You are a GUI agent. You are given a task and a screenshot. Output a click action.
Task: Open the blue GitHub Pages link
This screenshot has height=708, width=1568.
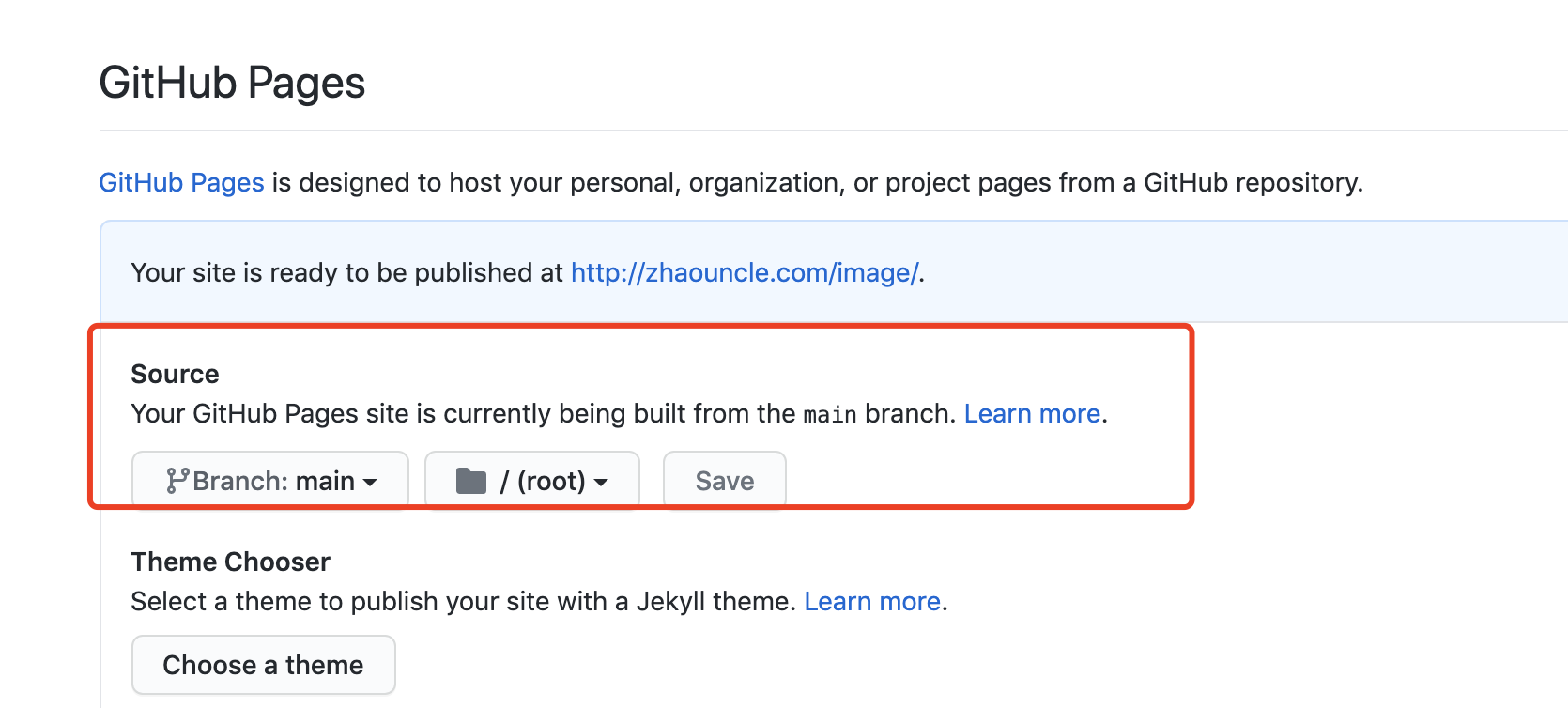(181, 182)
